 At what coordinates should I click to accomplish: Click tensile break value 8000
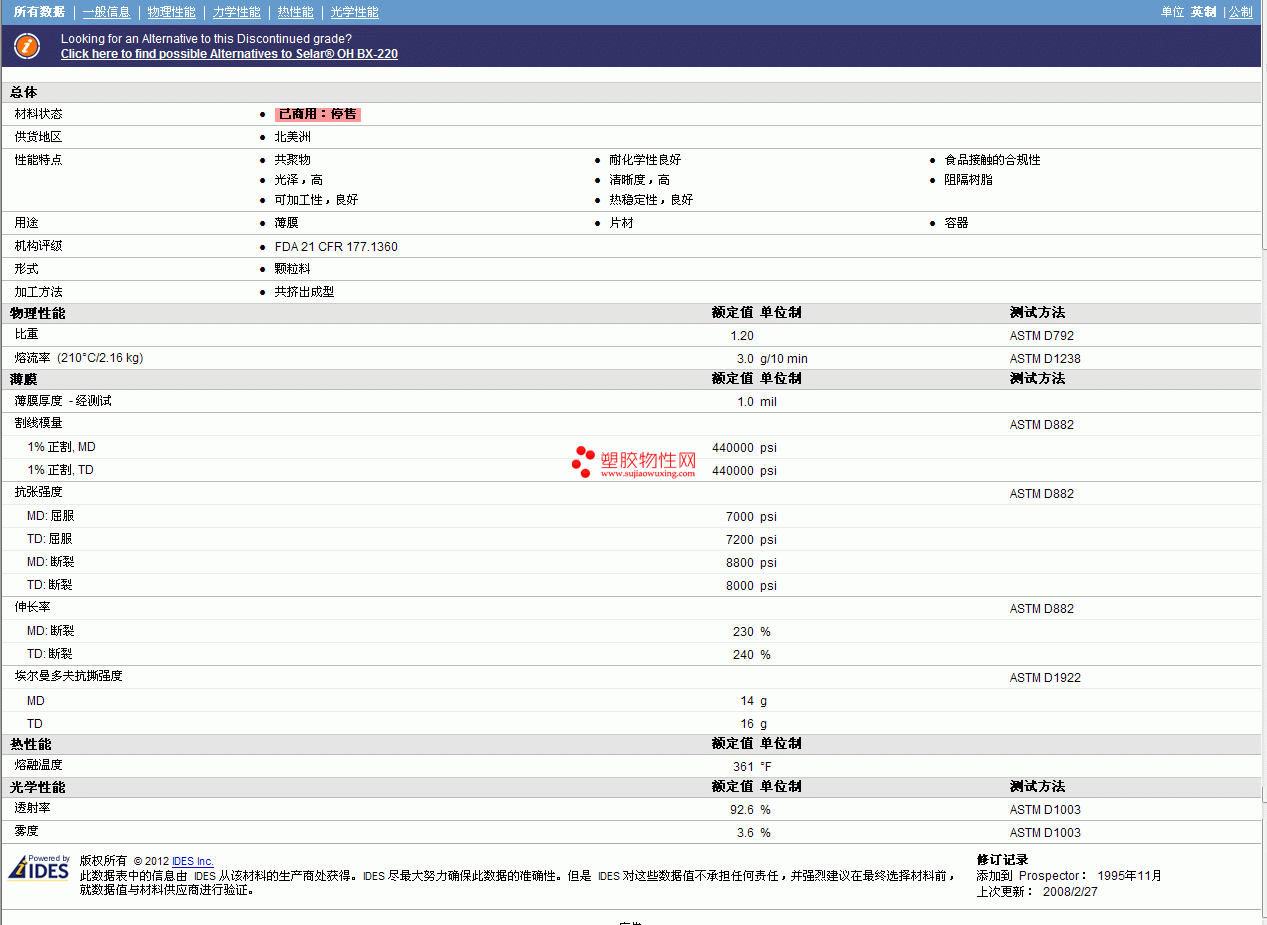click(740, 586)
